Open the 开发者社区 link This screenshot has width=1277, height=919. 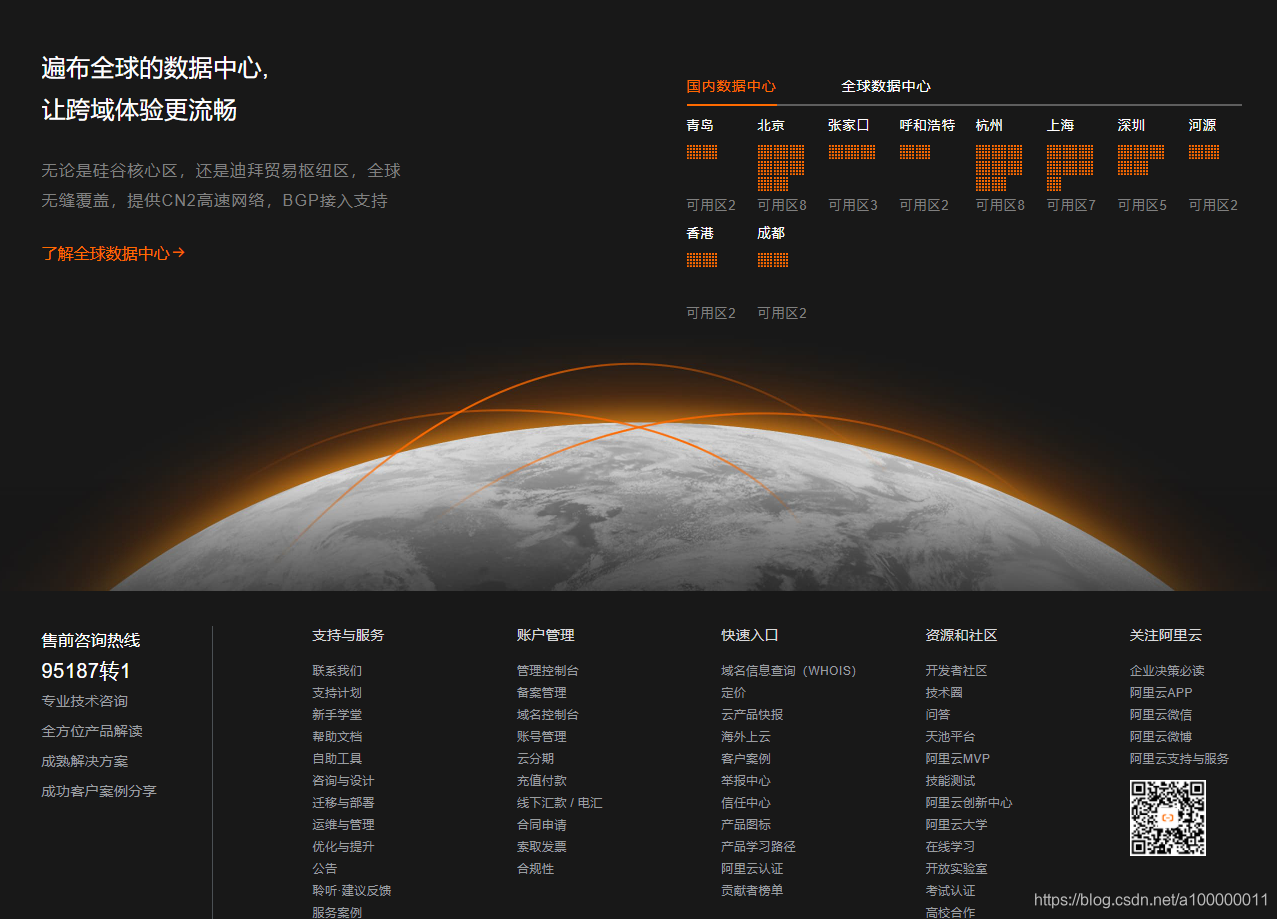(956, 671)
